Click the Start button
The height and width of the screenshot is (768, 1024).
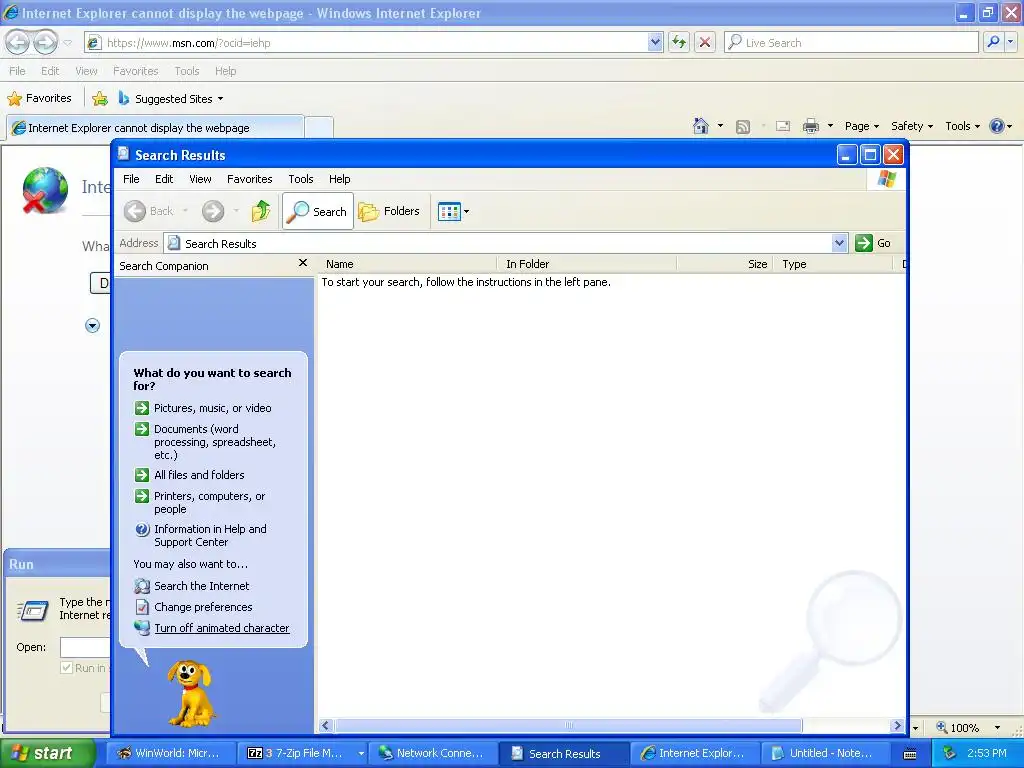(x=46, y=753)
